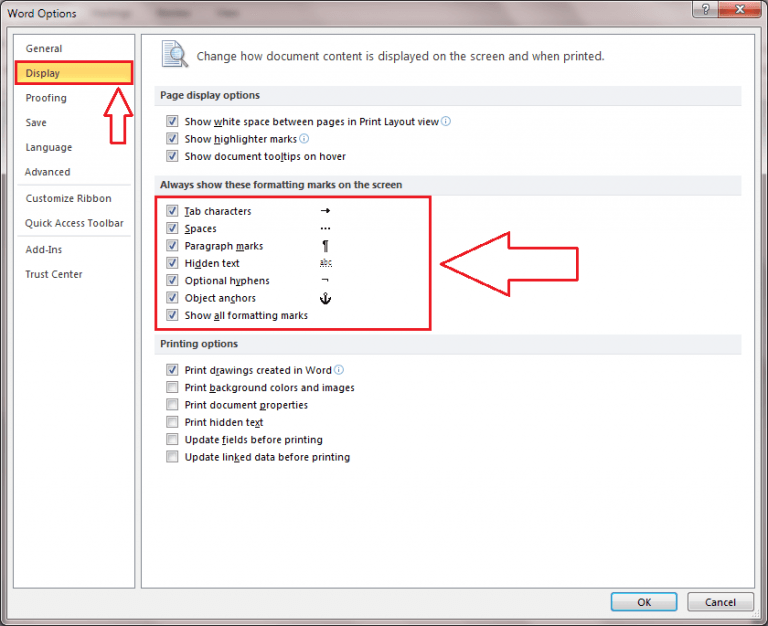Select Quick Access Toolbar category
The width and height of the screenshot is (768, 626).
[x=74, y=223]
